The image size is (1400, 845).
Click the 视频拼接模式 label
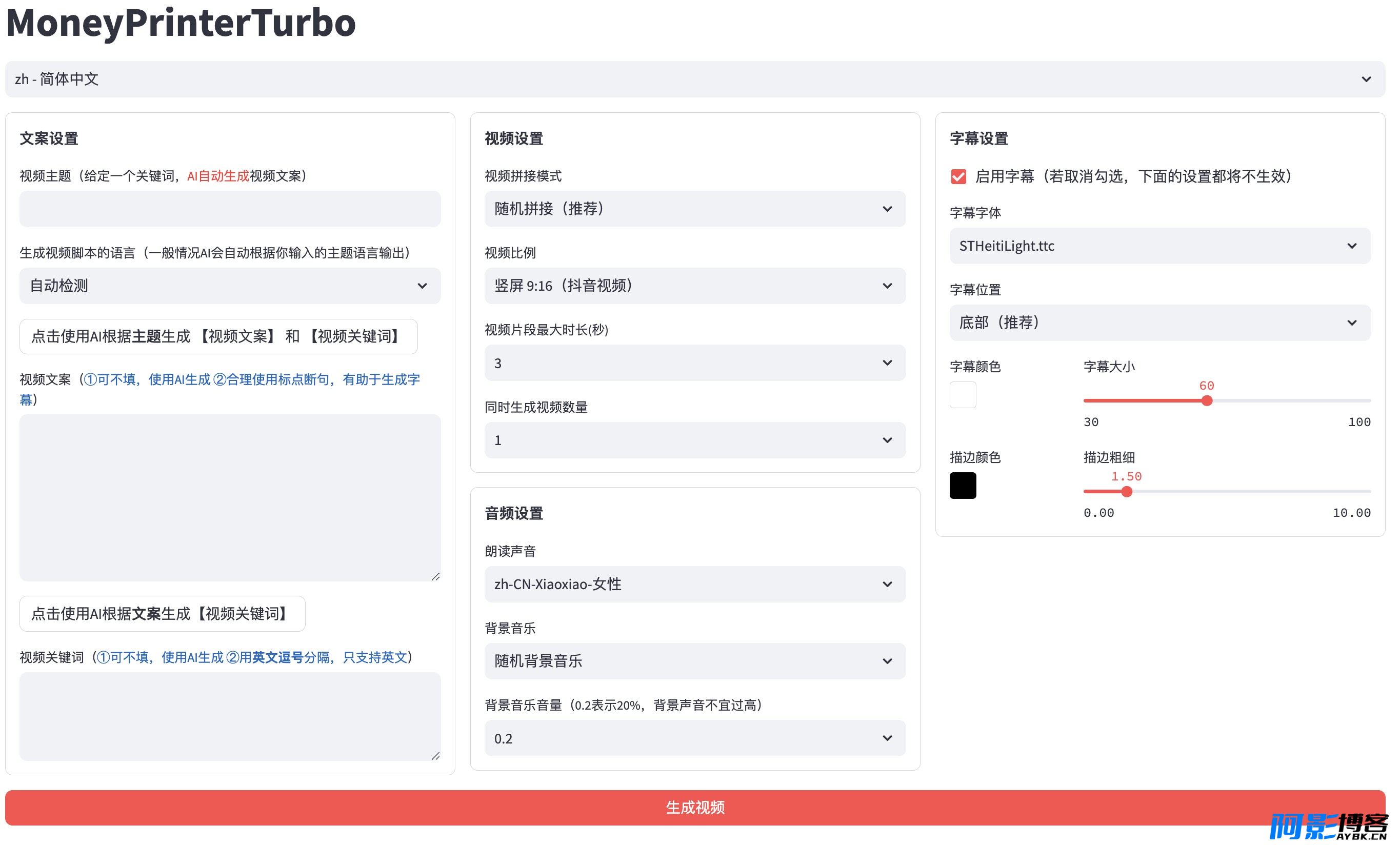[x=523, y=176]
